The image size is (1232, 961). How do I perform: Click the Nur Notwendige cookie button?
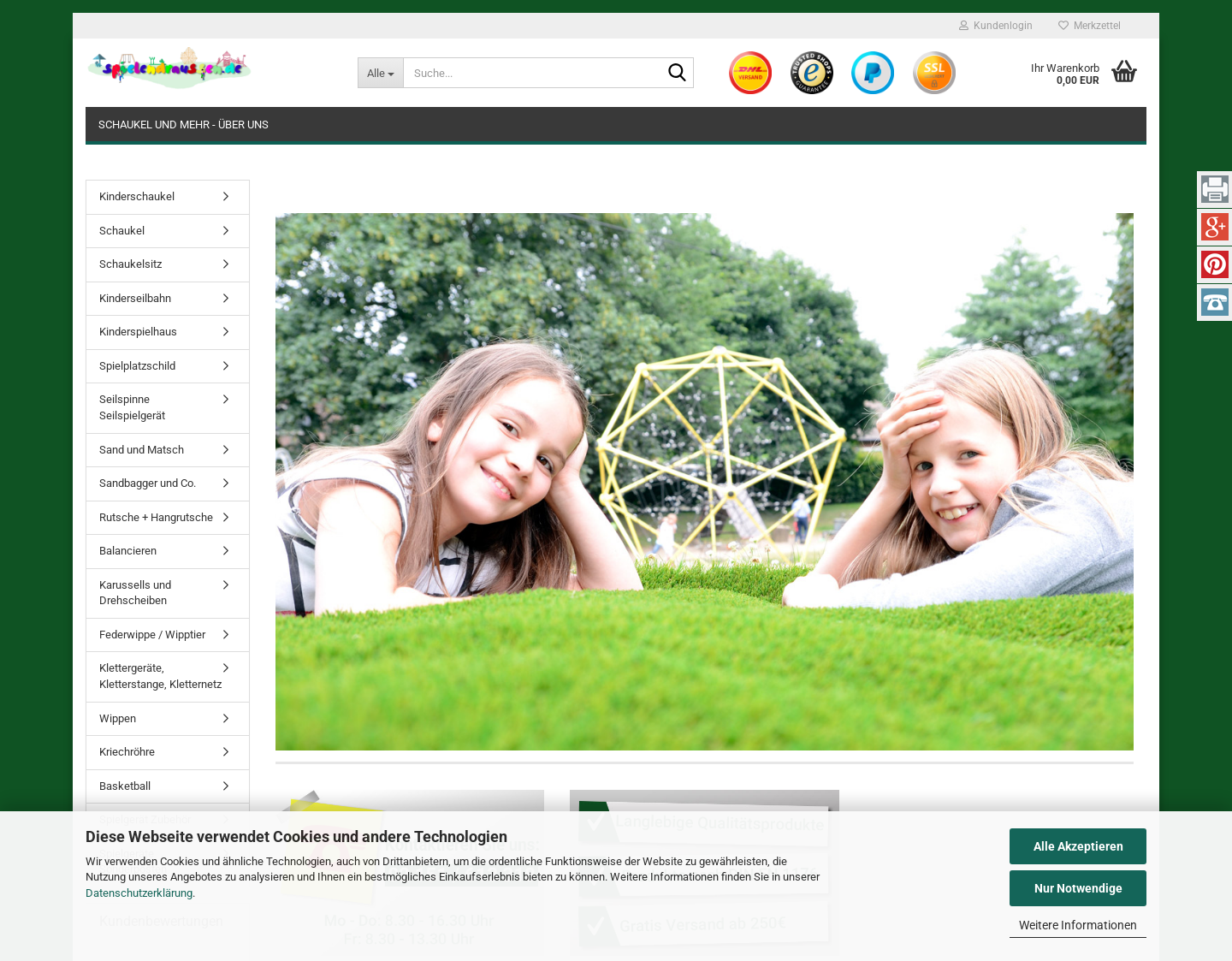click(x=1078, y=888)
